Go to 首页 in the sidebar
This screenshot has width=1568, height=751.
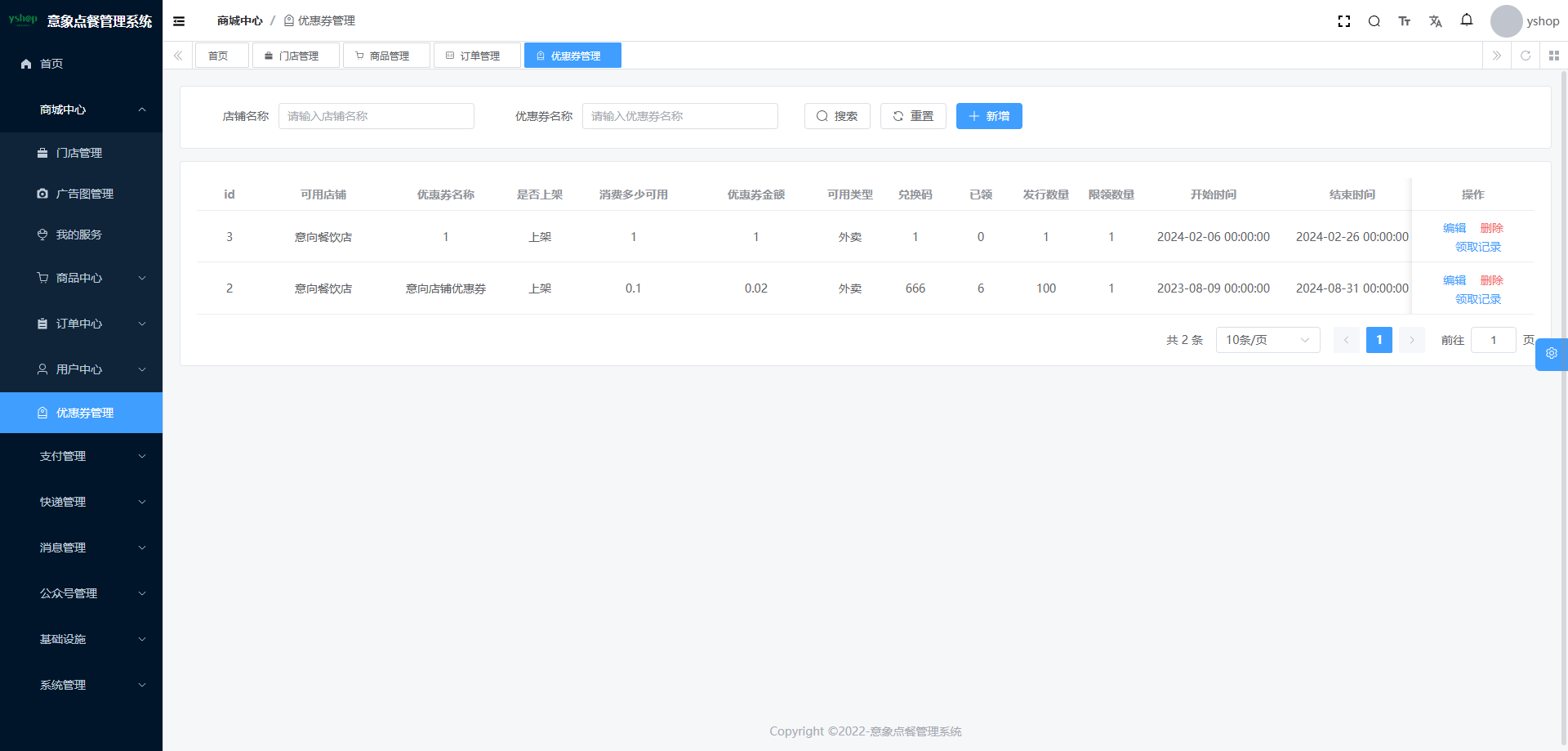tap(81, 64)
